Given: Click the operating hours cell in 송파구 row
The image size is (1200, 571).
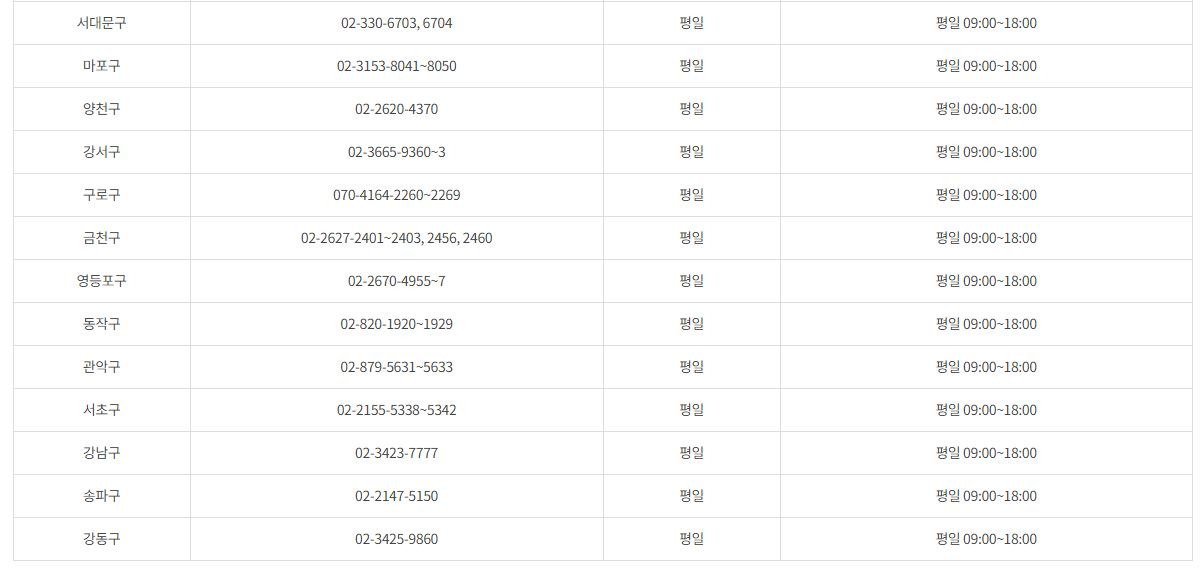Looking at the screenshot, I should point(986,496).
